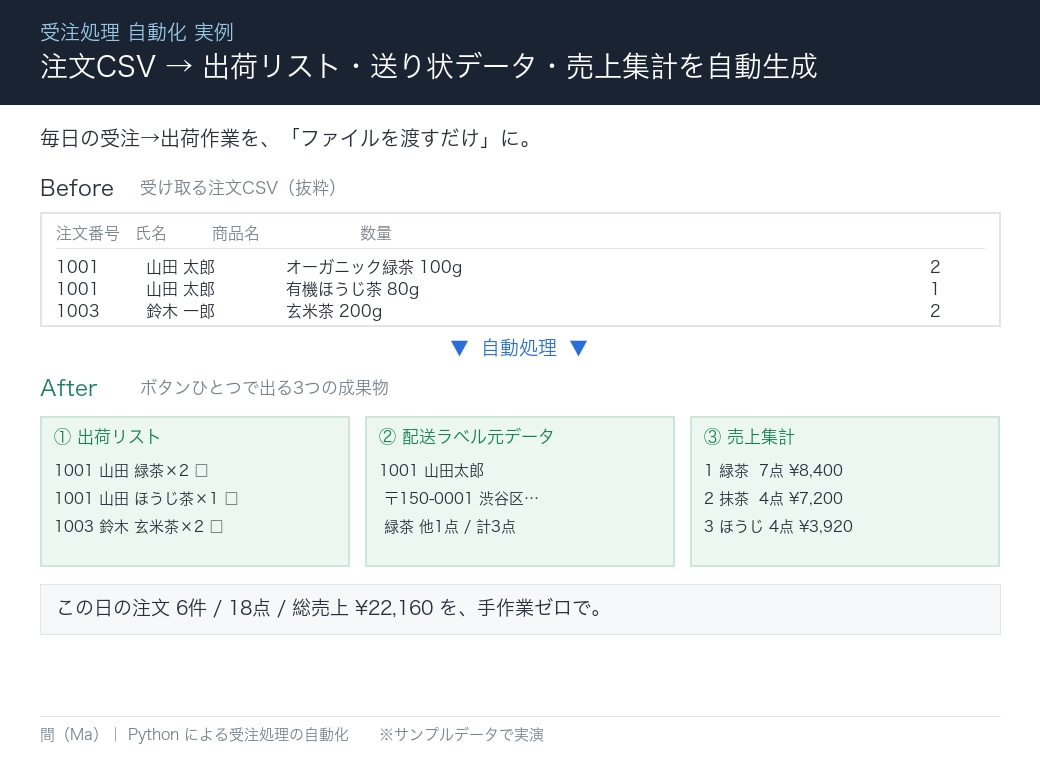Click the label line 1001 山田太郎
Viewport: 1040px width, 760px height.
[x=432, y=471]
